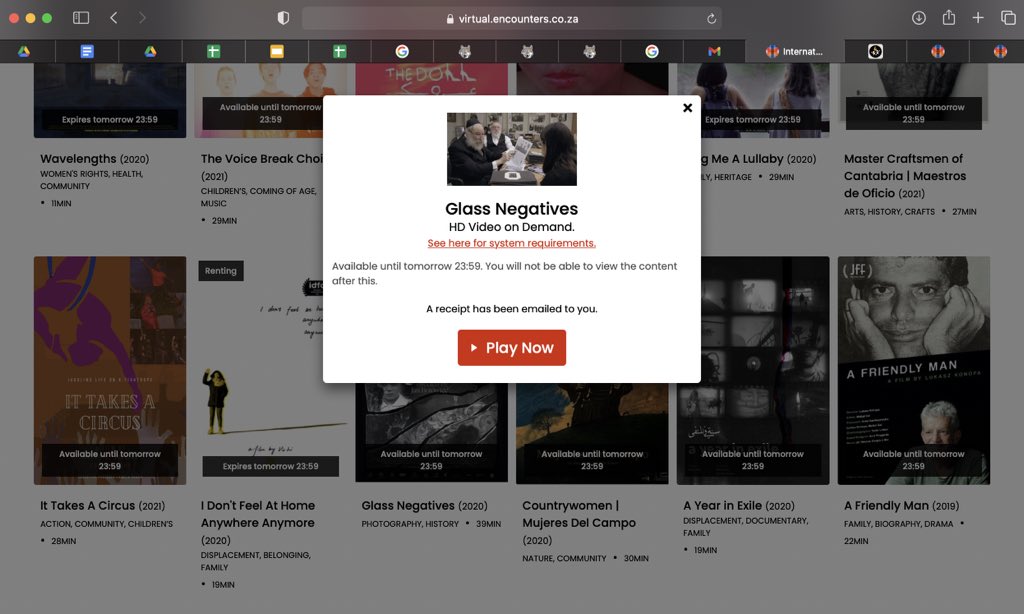The image size is (1024, 614).
Task: Reload the page with refresh icon
Action: [x=711, y=18]
